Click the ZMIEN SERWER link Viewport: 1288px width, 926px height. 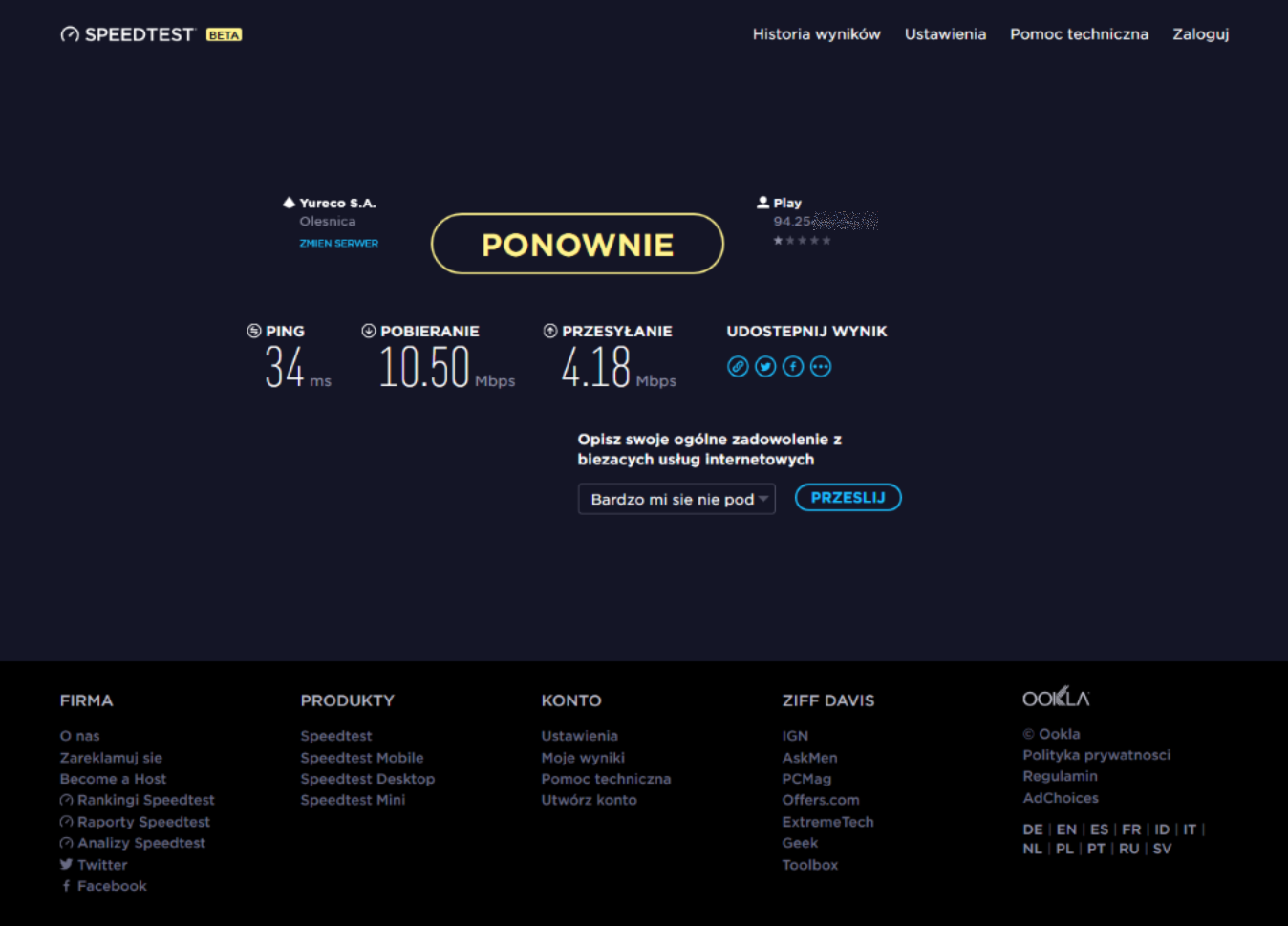[338, 244]
